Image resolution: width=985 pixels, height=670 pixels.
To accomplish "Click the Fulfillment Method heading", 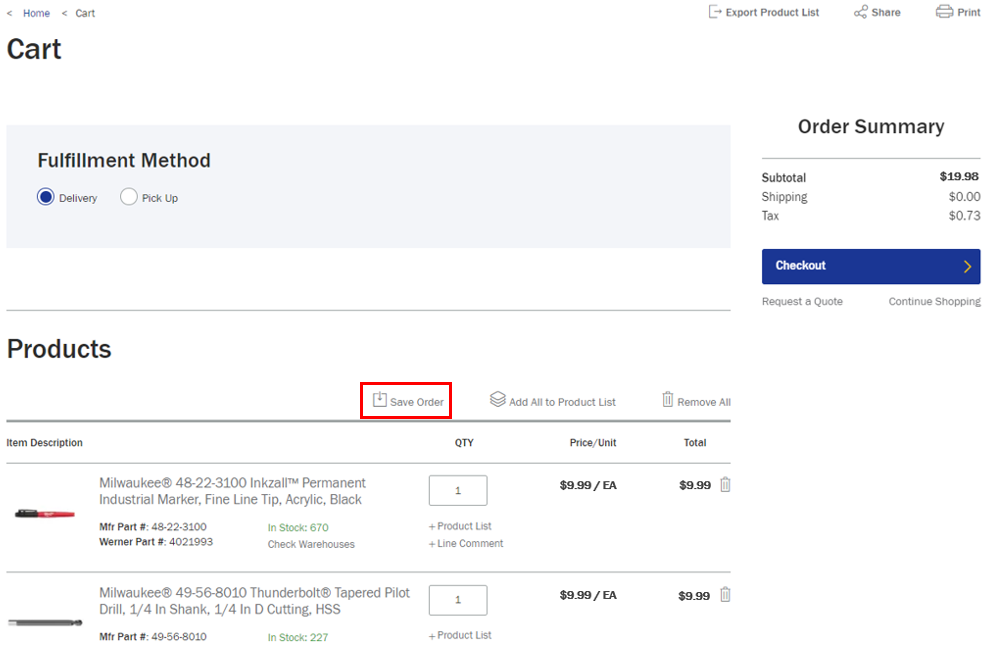I will click(124, 161).
